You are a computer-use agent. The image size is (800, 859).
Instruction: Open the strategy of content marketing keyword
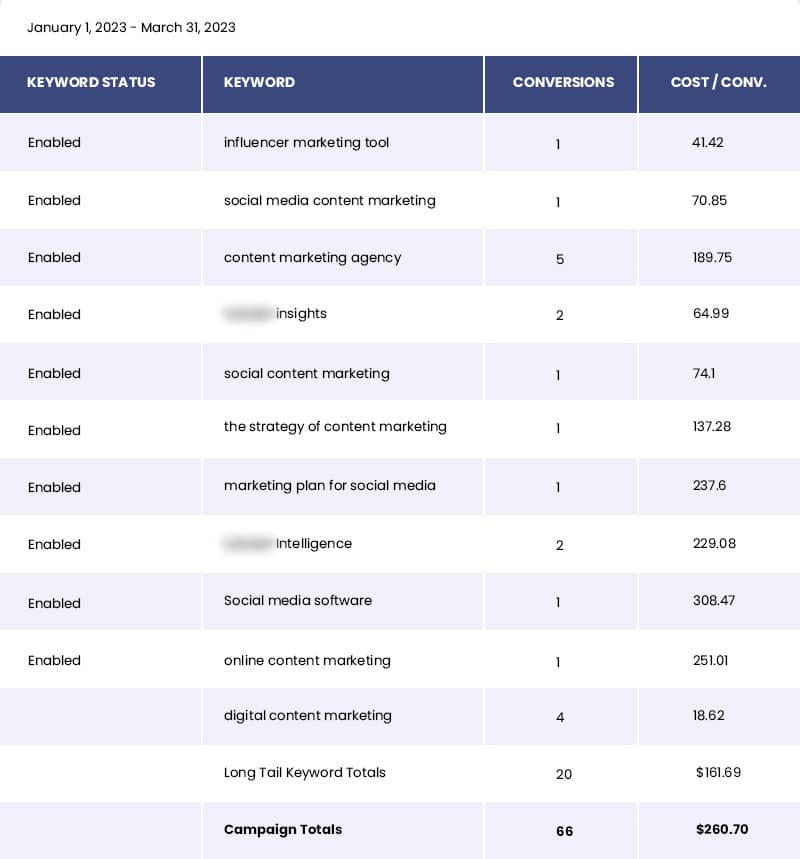[x=335, y=426]
